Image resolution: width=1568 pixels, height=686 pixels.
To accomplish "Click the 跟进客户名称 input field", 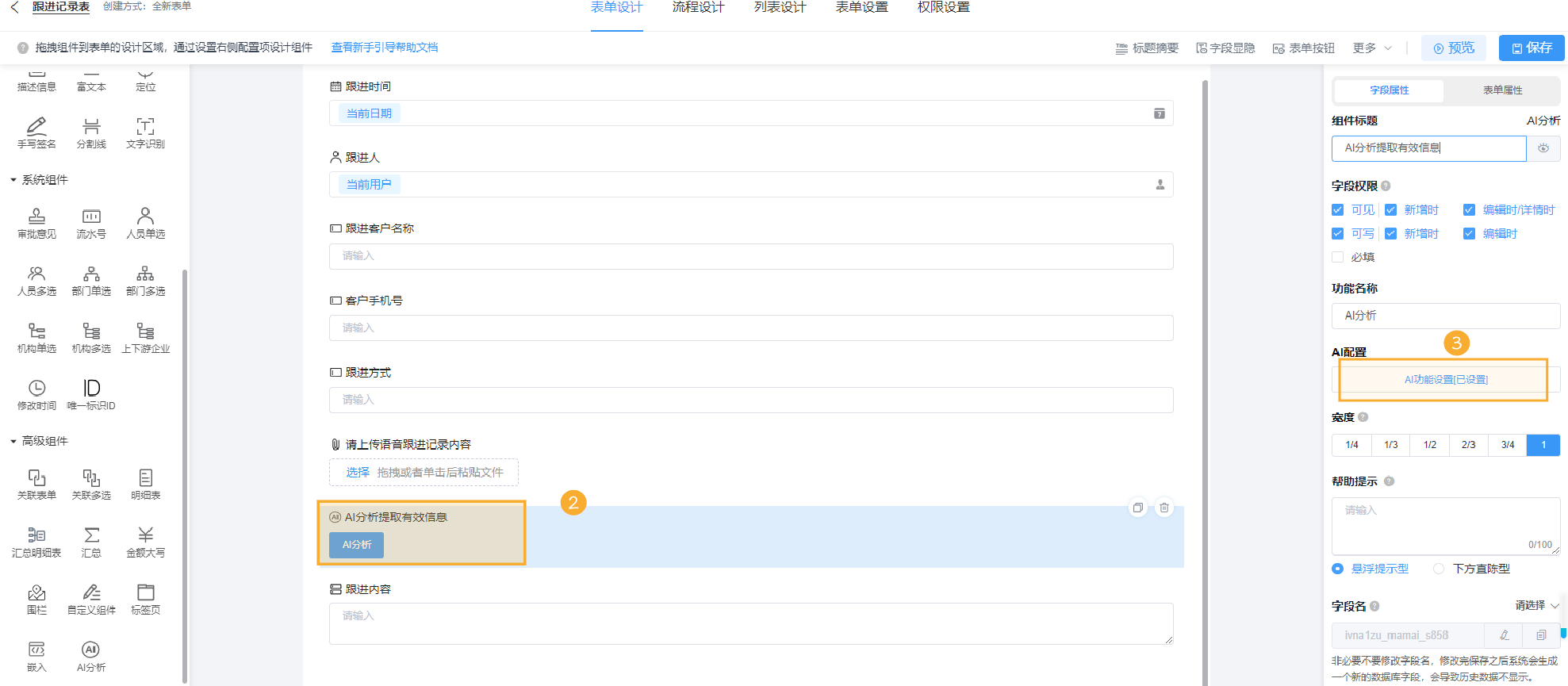I will pyautogui.click(x=751, y=256).
